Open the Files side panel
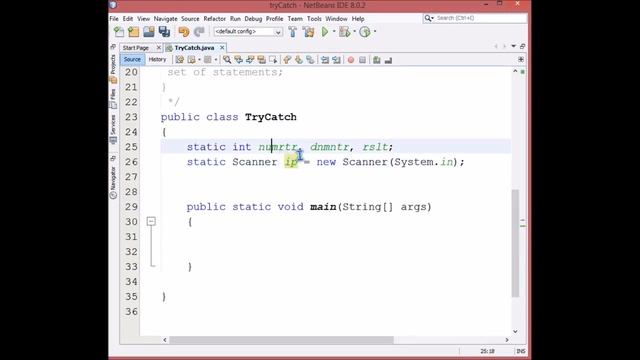The width and height of the screenshot is (640, 360). 113,99
